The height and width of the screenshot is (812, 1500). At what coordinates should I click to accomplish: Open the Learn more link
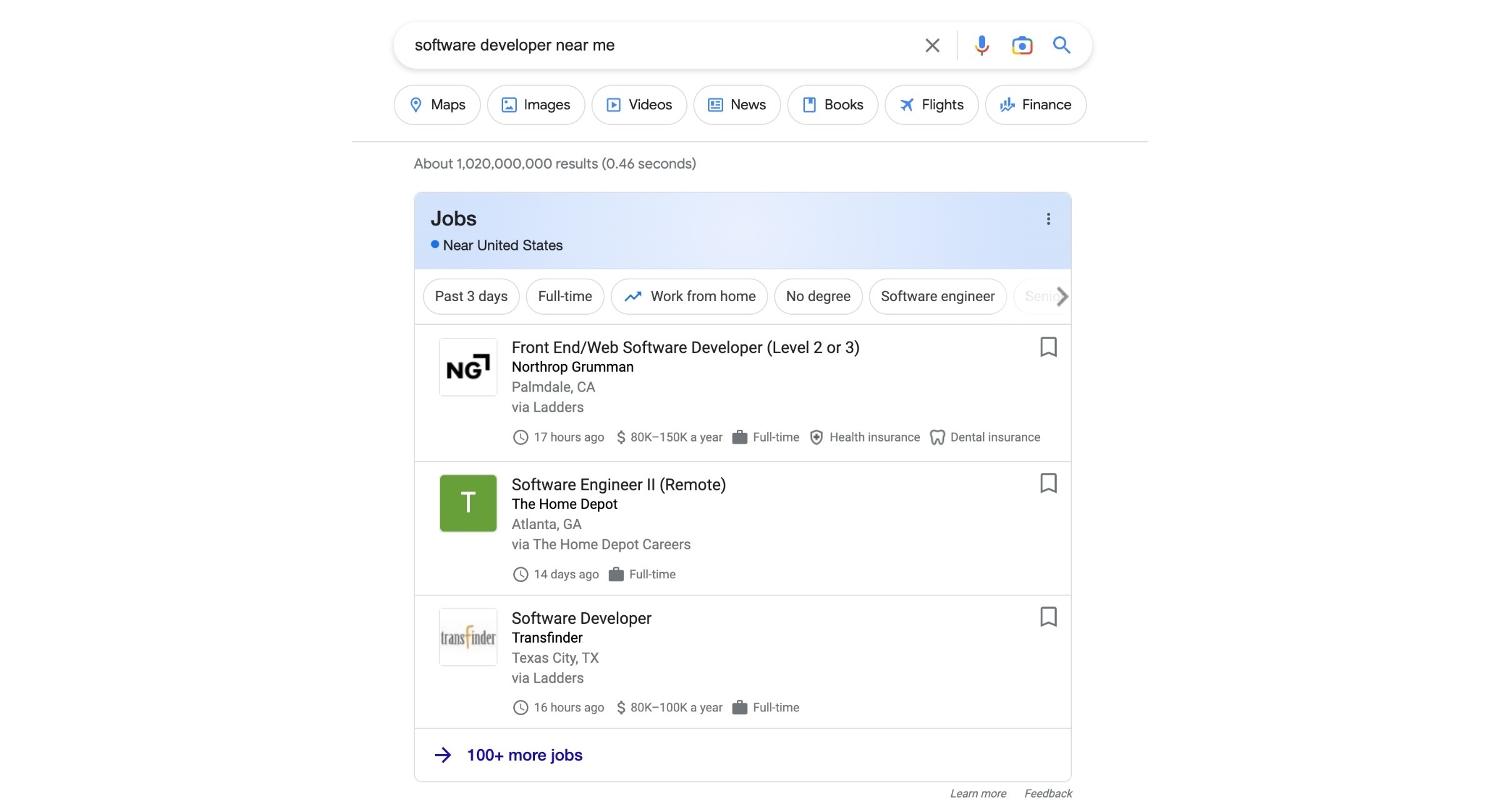click(x=978, y=793)
